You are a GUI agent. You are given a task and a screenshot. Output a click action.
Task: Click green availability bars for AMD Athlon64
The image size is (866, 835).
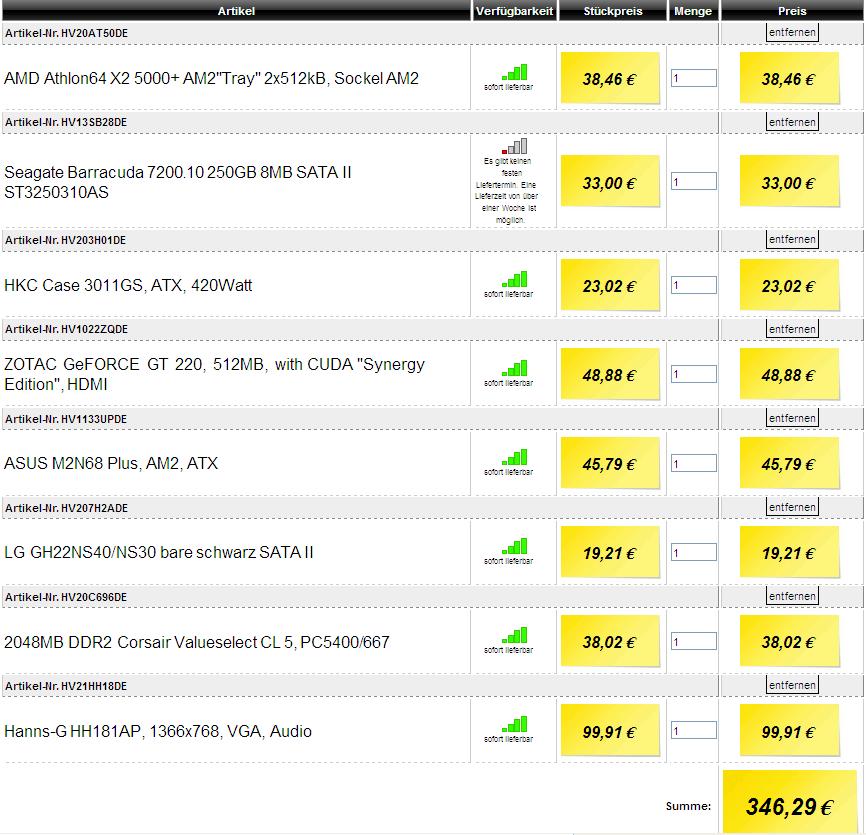pos(514,72)
